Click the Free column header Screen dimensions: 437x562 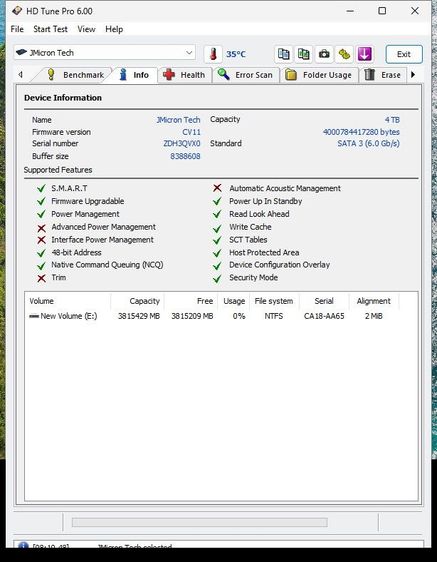[x=191, y=301]
